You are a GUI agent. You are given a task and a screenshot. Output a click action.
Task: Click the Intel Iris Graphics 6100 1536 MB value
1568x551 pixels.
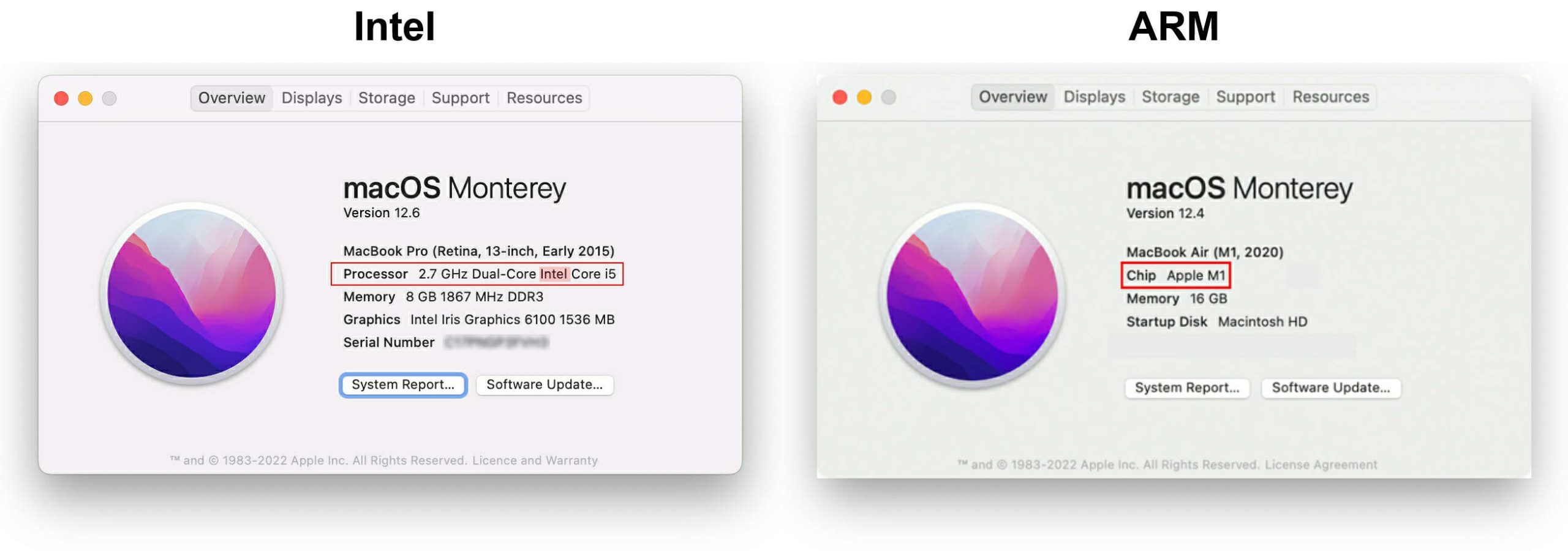[x=512, y=320]
